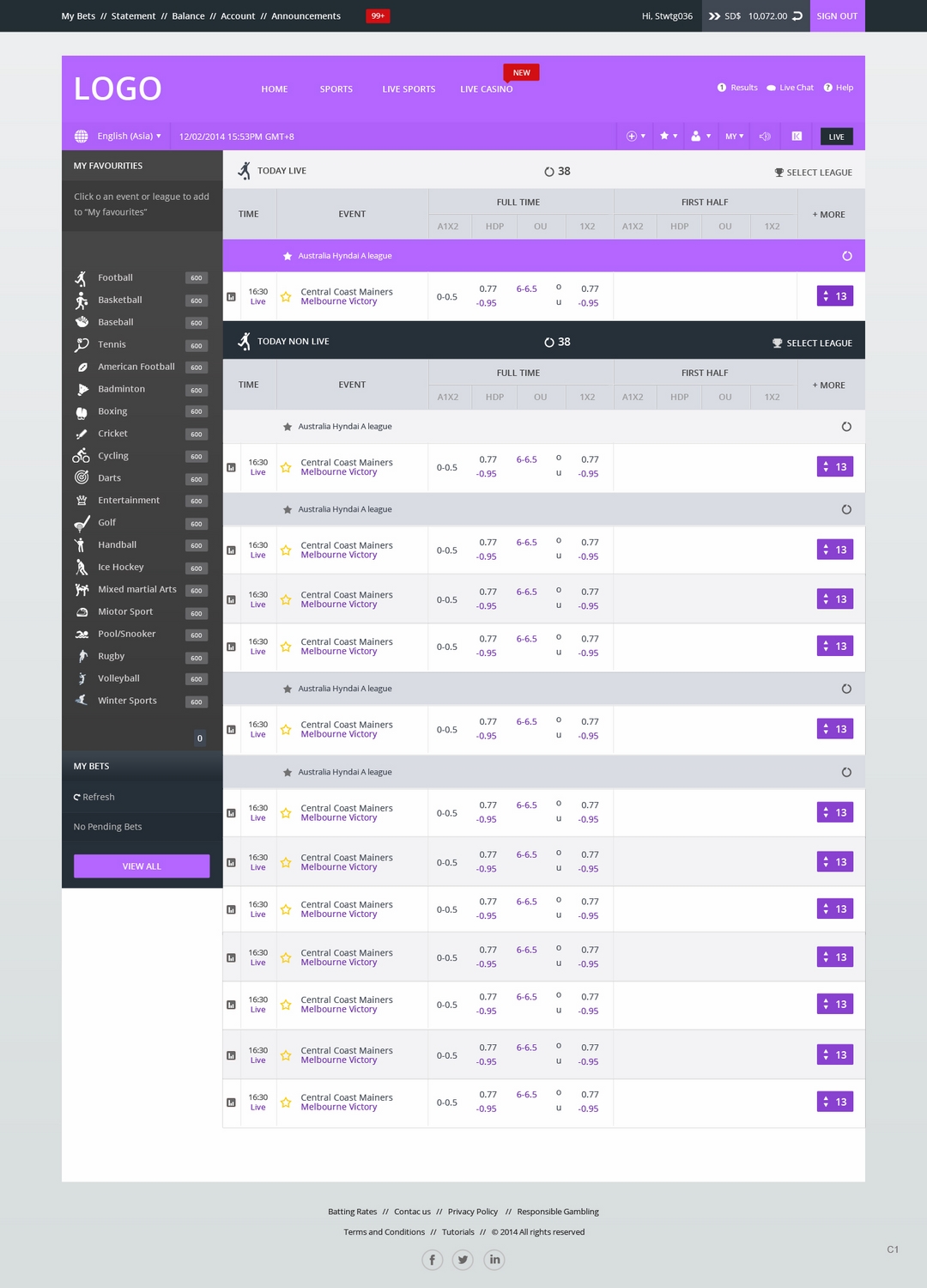Open the Basketball sports category
This screenshot has height=1288, width=927.
pos(119,300)
